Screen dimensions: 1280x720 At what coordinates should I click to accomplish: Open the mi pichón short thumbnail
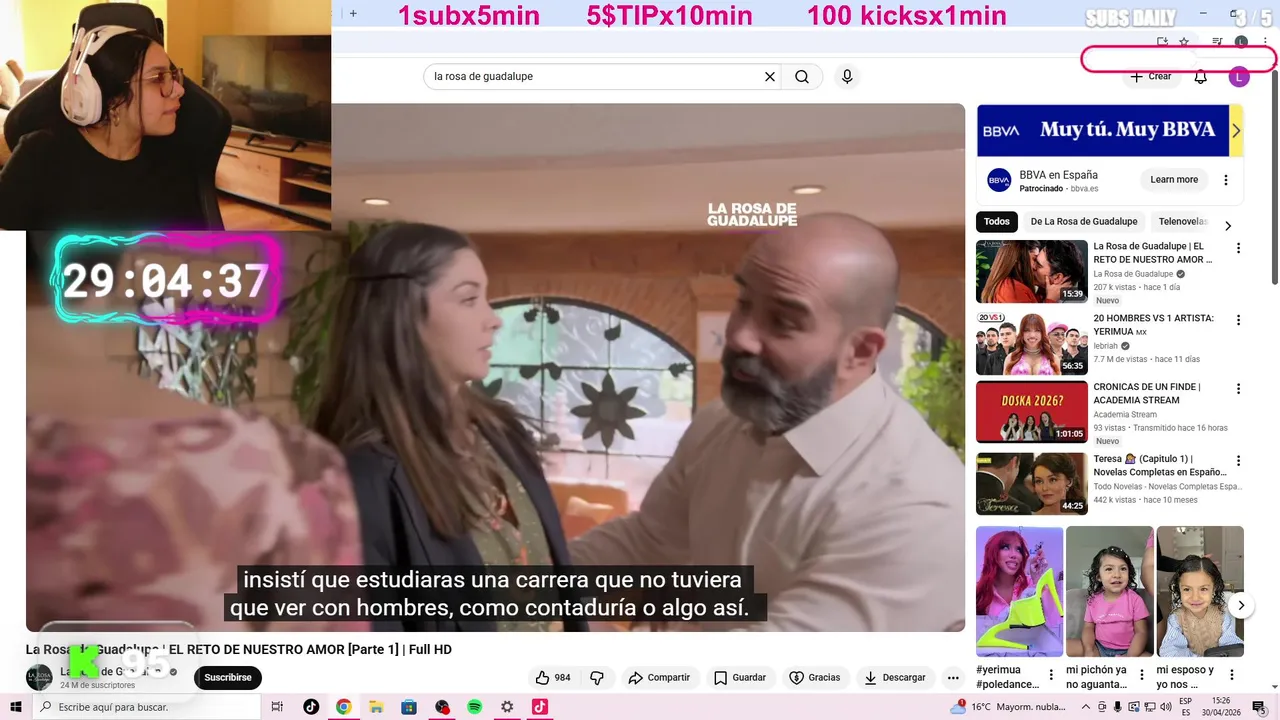click(x=1110, y=592)
